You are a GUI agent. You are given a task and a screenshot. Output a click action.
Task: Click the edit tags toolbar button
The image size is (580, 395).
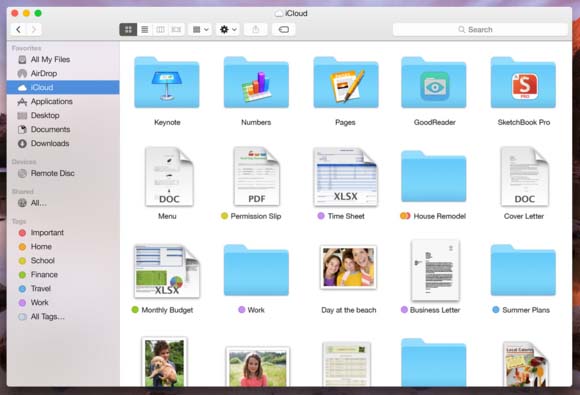284,29
